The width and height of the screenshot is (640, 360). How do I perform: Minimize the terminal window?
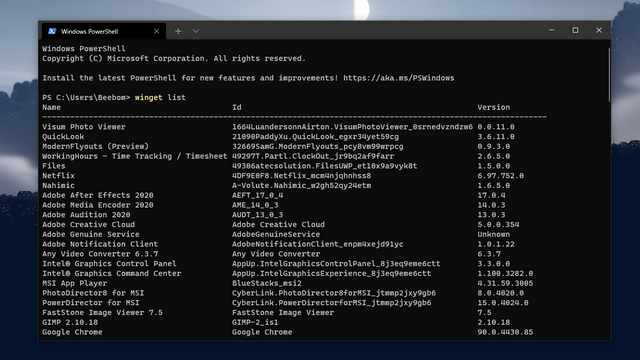click(551, 30)
